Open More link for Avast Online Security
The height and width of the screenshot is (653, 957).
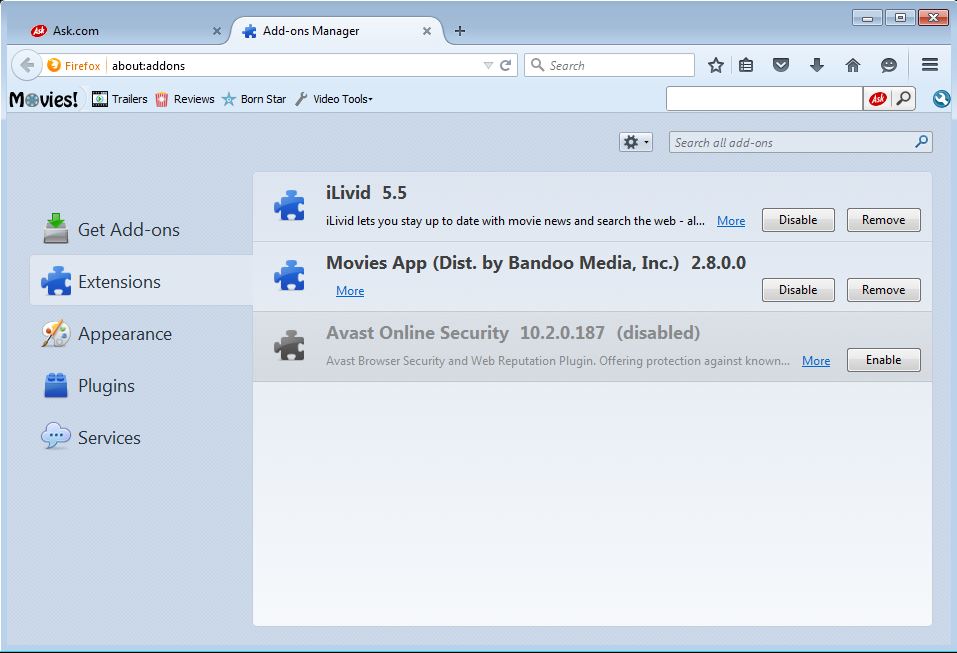click(815, 361)
